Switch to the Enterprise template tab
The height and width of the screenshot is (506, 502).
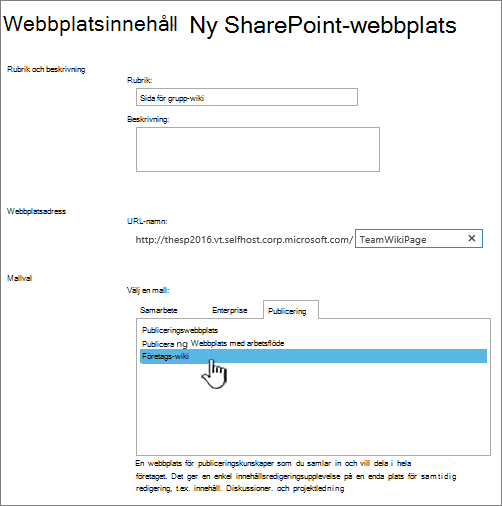[x=230, y=310]
